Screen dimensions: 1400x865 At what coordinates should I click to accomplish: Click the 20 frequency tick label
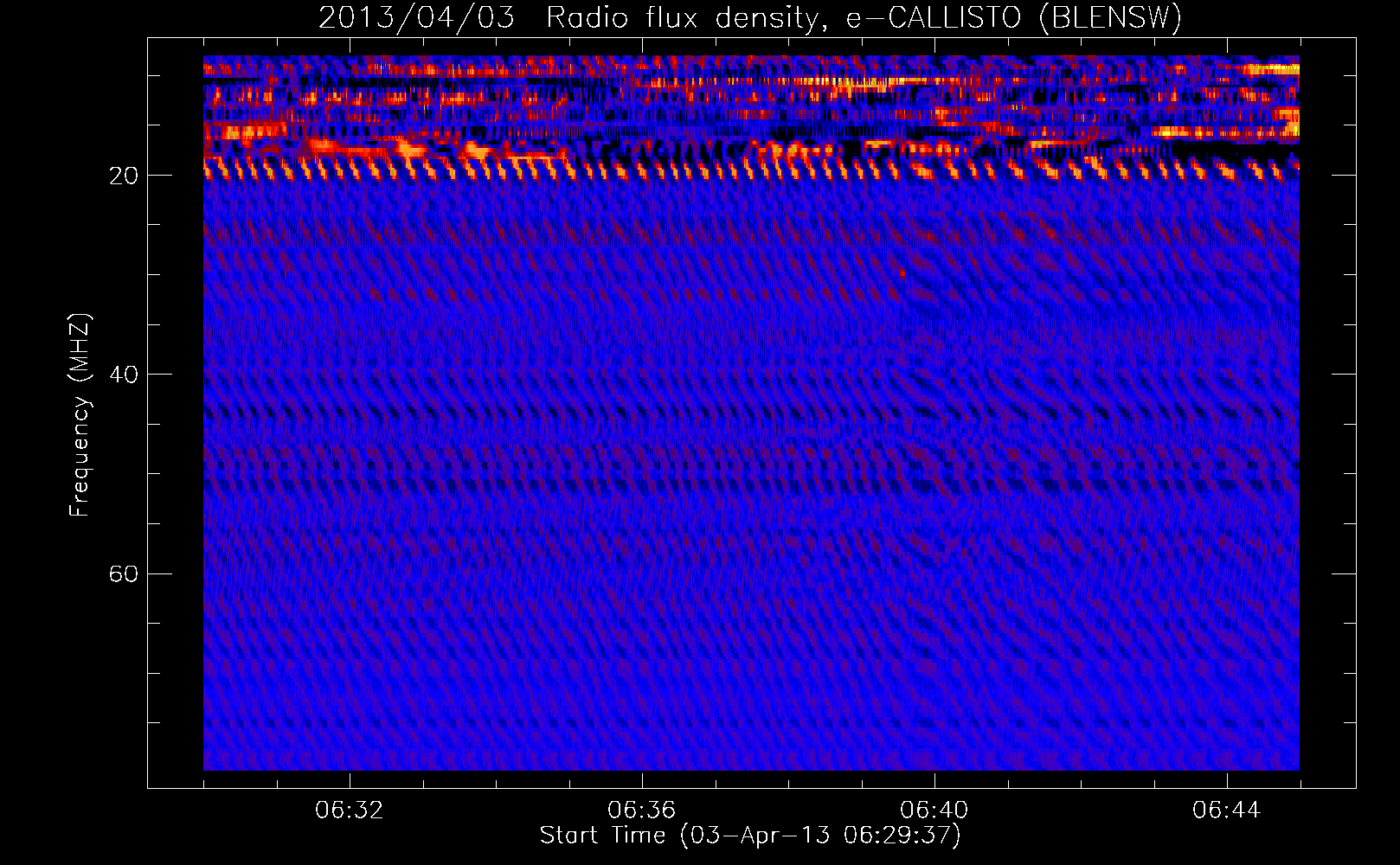coord(124,176)
